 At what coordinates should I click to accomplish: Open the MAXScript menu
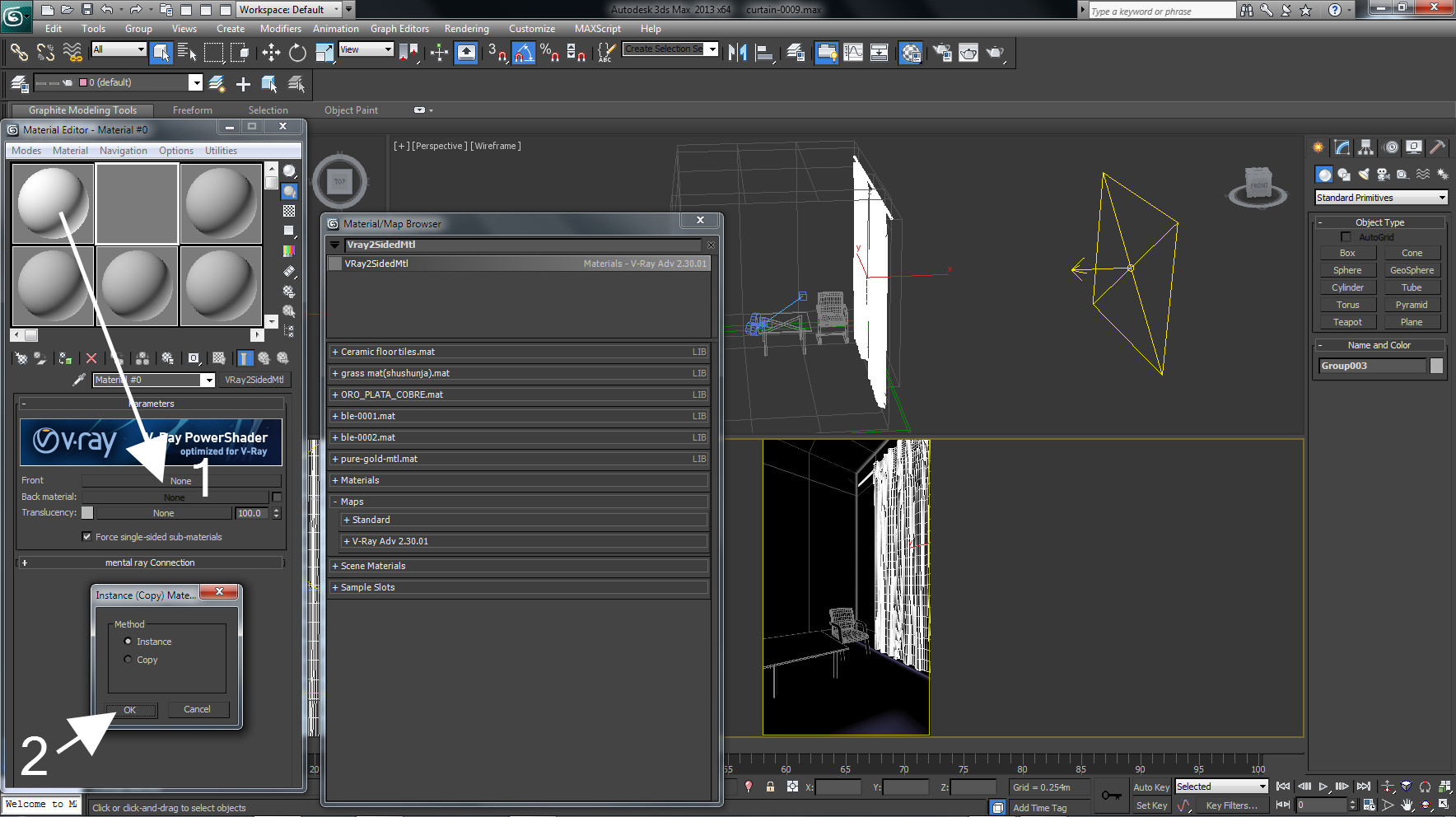click(x=598, y=29)
